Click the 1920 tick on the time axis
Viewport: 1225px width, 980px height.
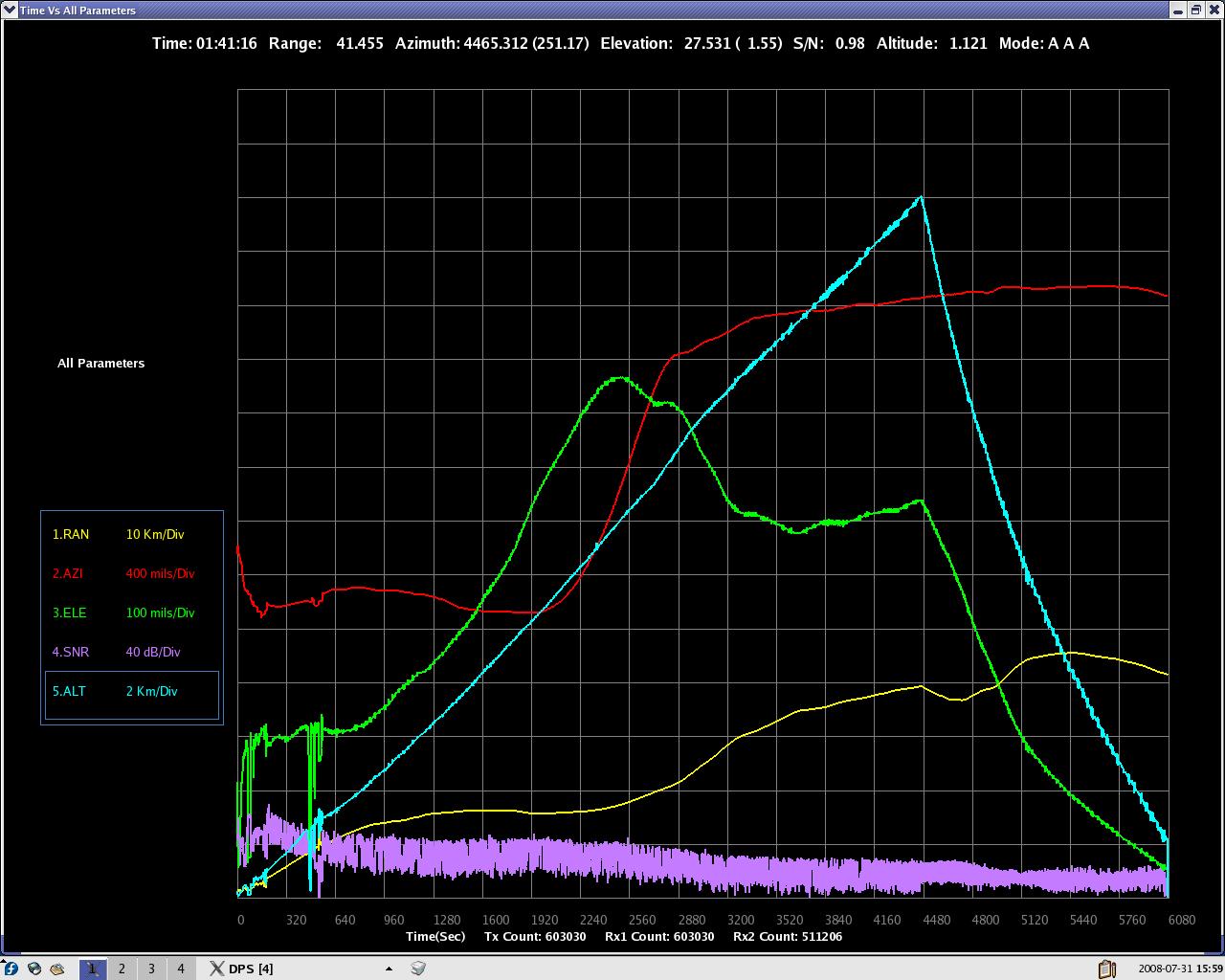coord(544,920)
